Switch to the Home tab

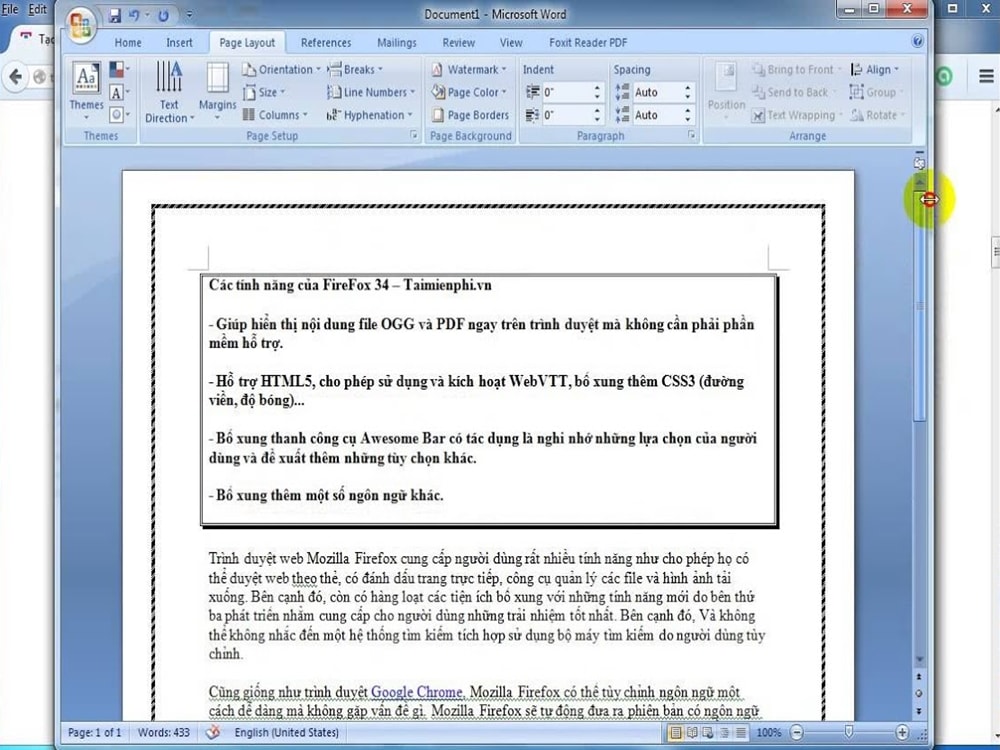[x=128, y=43]
